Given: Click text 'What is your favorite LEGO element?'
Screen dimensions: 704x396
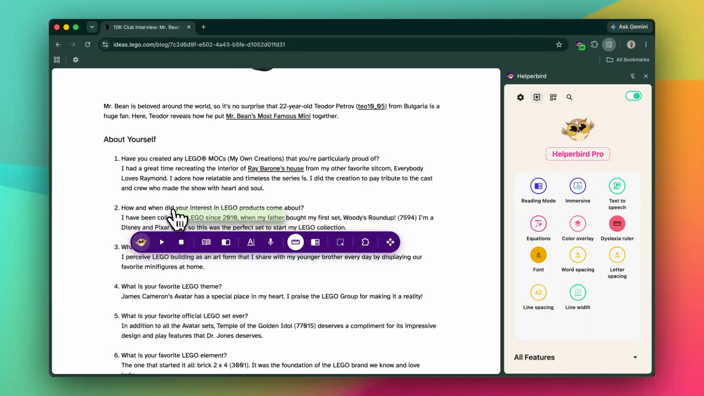Looking at the screenshot, I should tap(174, 355).
